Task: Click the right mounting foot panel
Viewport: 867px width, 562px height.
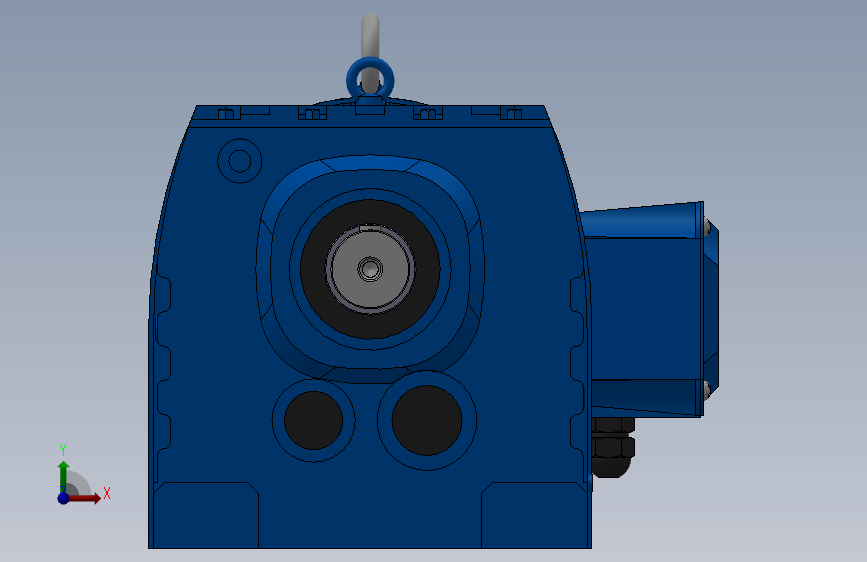Action: click(534, 515)
